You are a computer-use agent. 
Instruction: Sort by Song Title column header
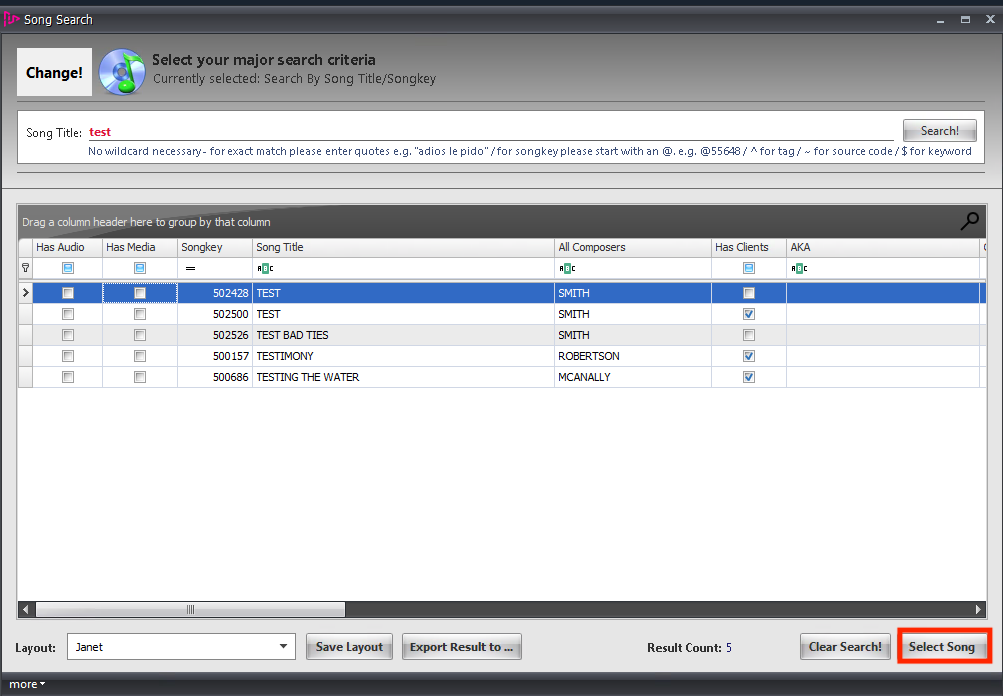(x=404, y=247)
